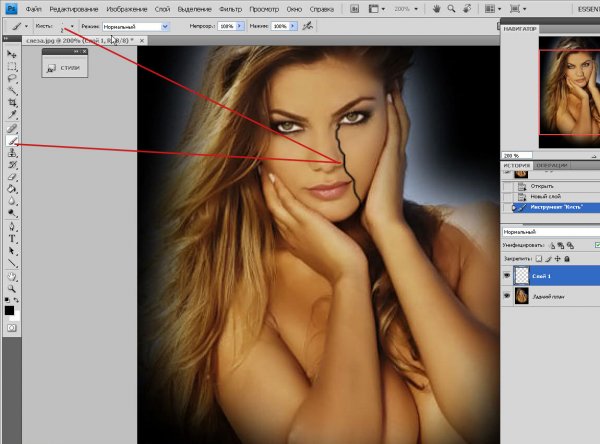
Task: Open the Фильтр menu
Action: coord(230,9)
